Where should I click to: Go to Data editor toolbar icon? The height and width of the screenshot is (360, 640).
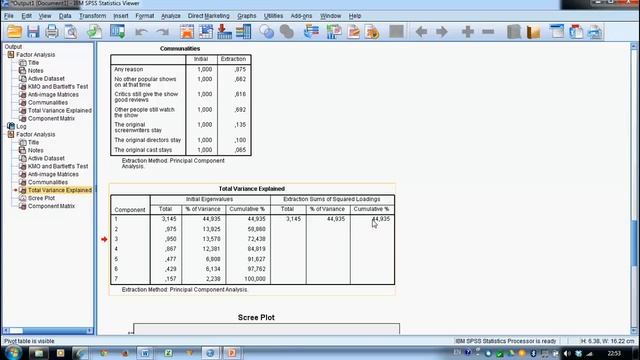187,32
